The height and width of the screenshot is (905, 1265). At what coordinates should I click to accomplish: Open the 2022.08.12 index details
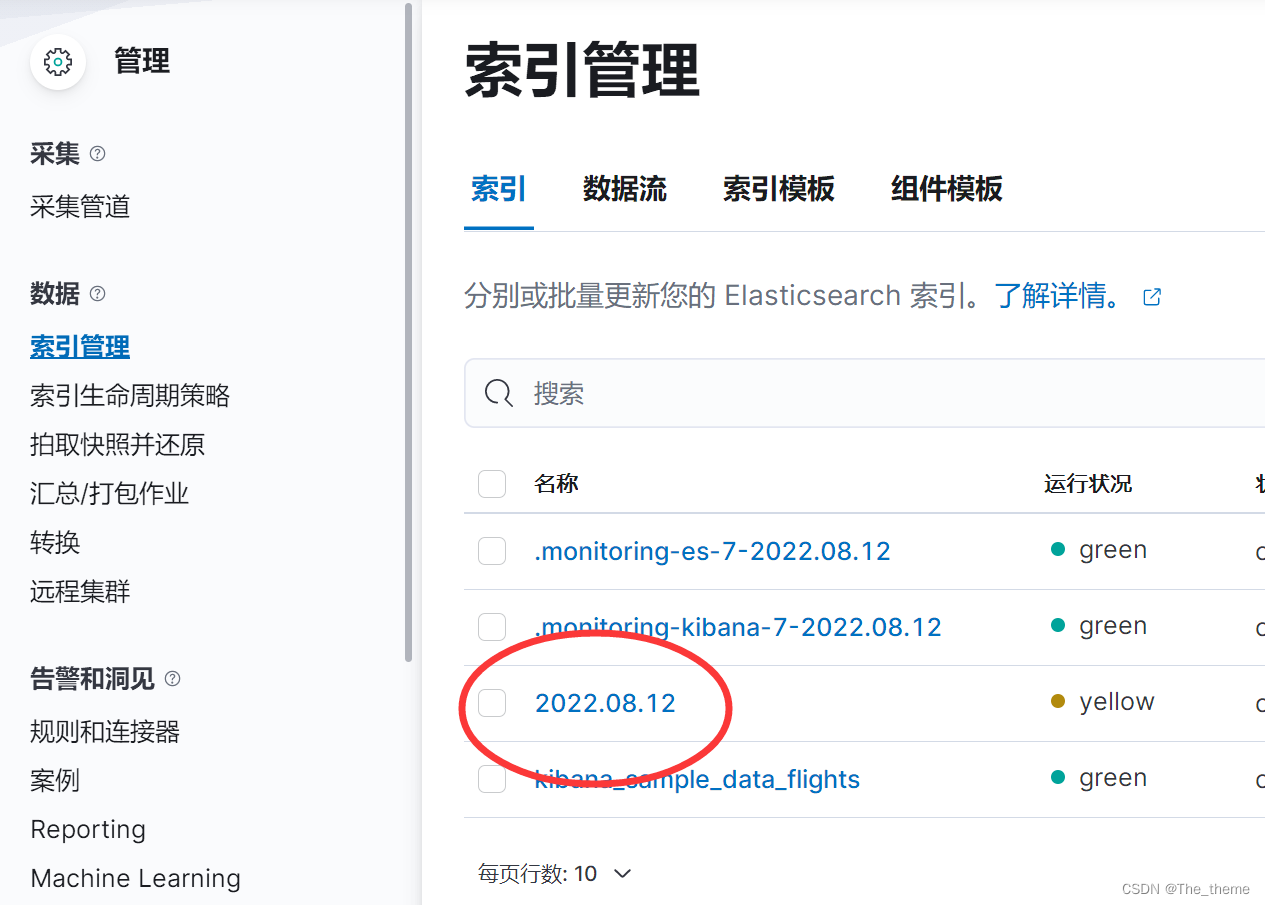(605, 702)
